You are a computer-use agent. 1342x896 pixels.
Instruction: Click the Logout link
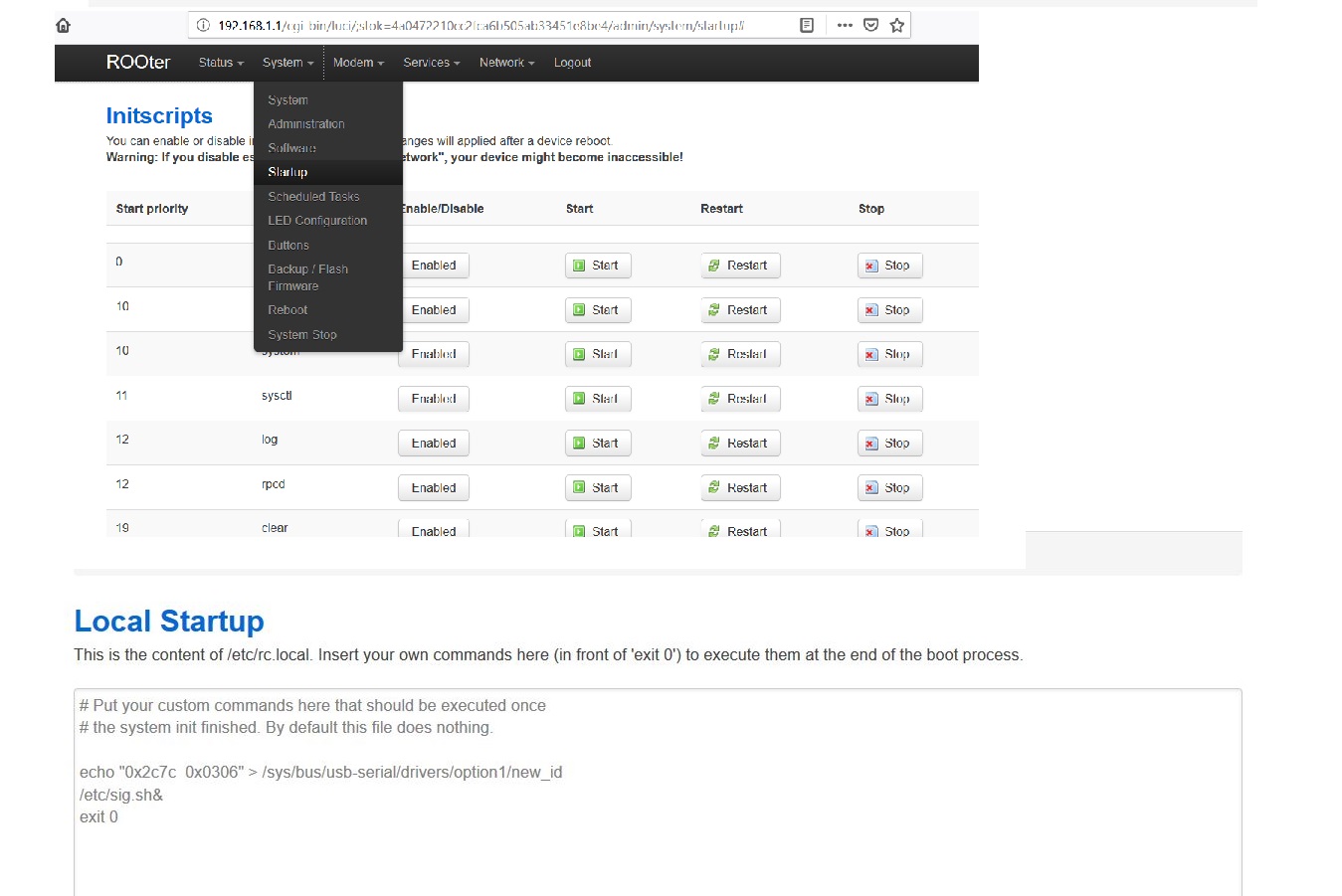click(x=572, y=63)
